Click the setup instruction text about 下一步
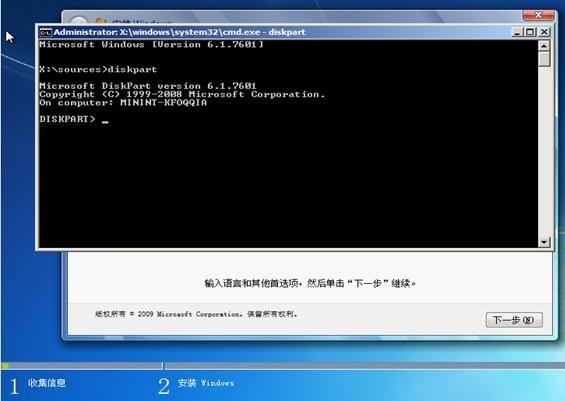This screenshot has width=565, height=401. tap(310, 283)
